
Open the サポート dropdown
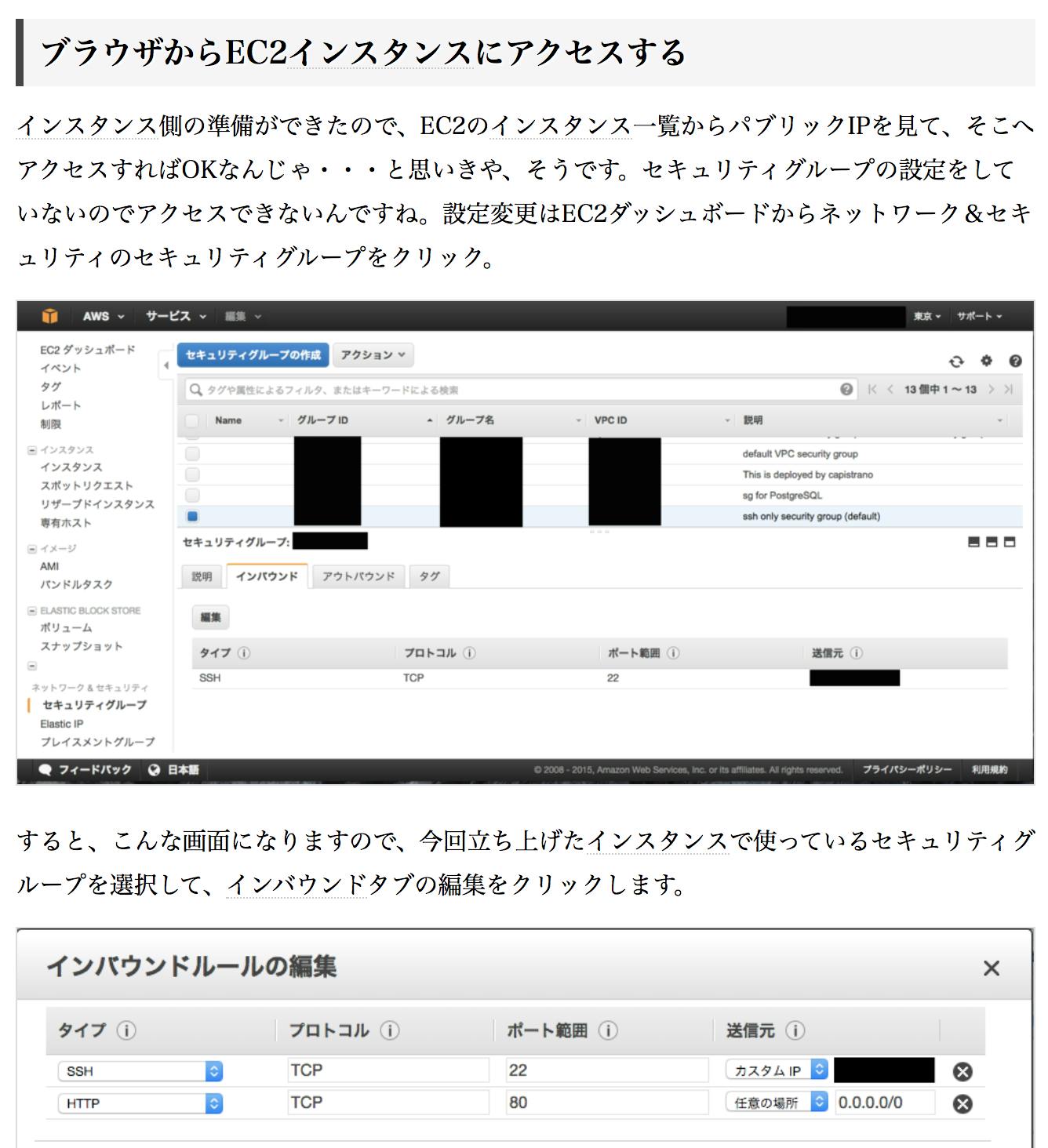tap(979, 316)
